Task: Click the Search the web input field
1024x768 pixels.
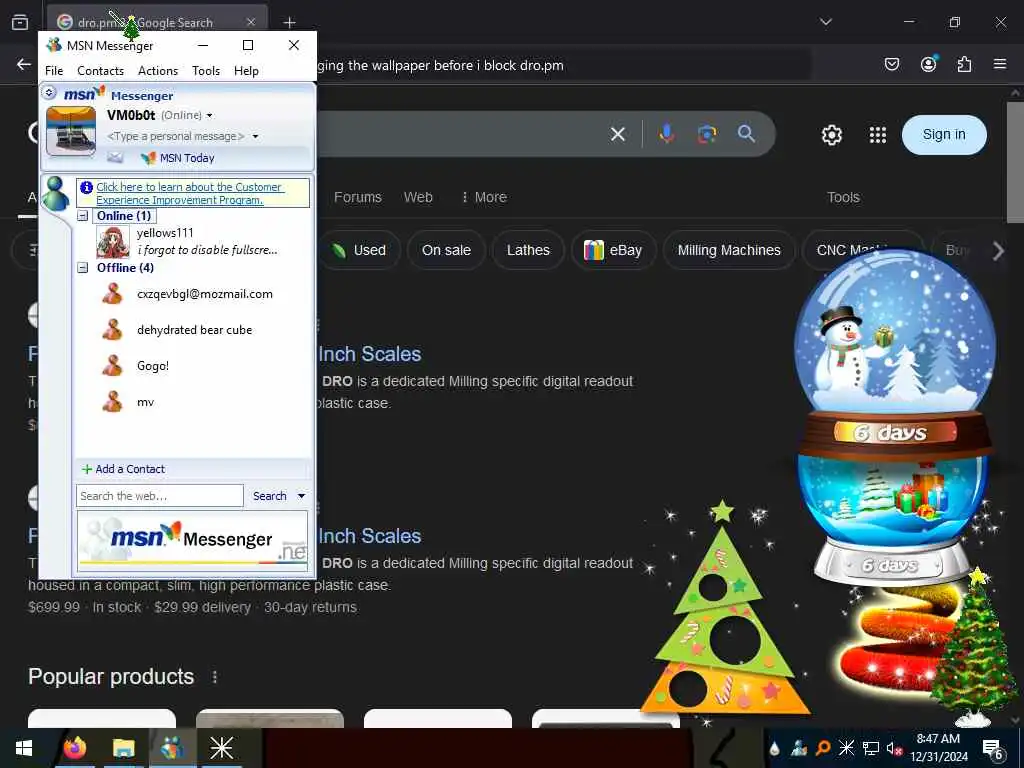Action: 160,496
